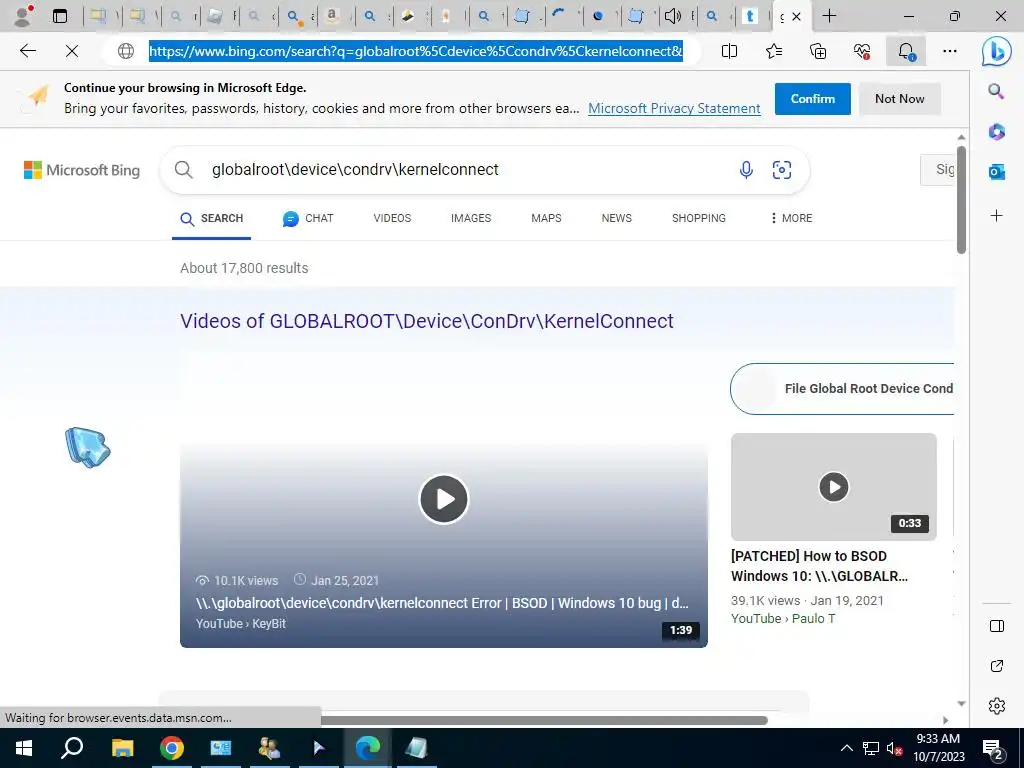1024x768 pixels.
Task: Open the Edge profile avatar
Action: [x=24, y=16]
